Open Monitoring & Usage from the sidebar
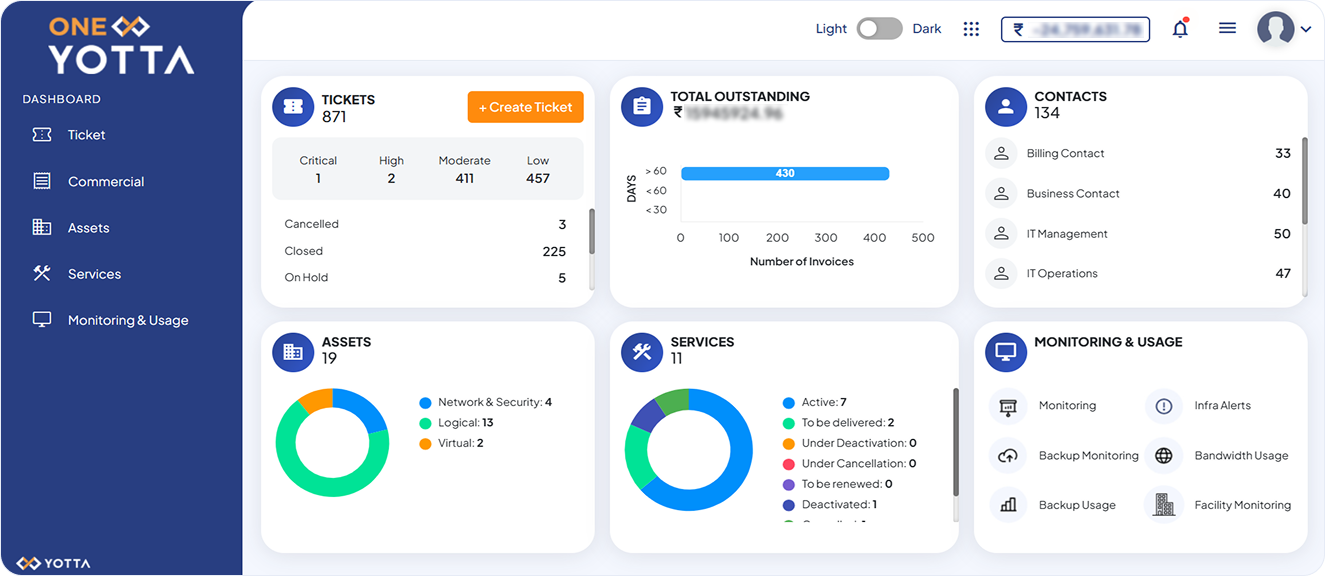 127,319
